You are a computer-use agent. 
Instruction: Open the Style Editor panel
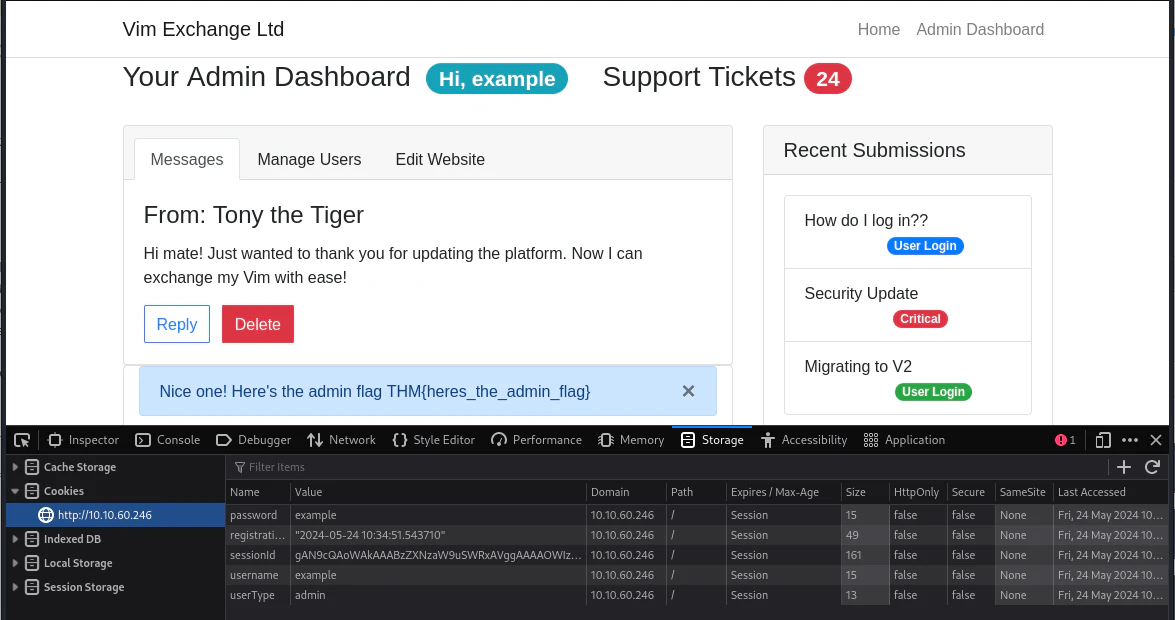[x=433, y=440]
